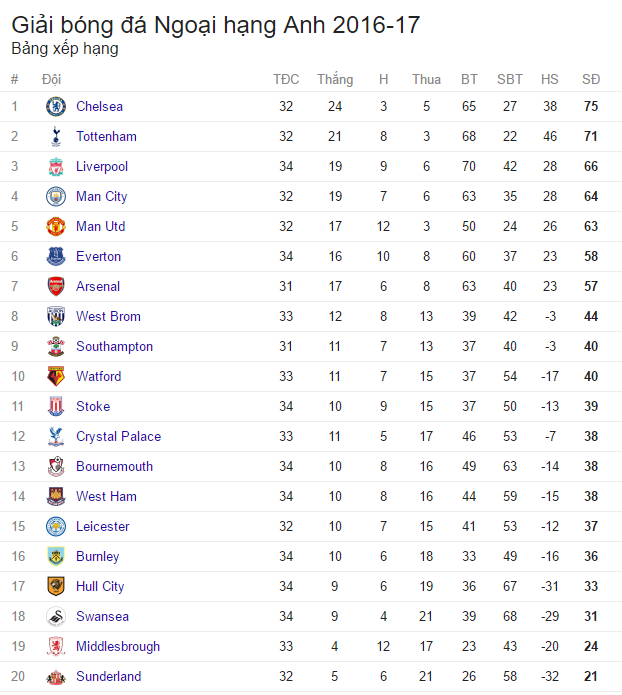
Task: Click the Hull City tiger badge
Action: tap(56, 586)
